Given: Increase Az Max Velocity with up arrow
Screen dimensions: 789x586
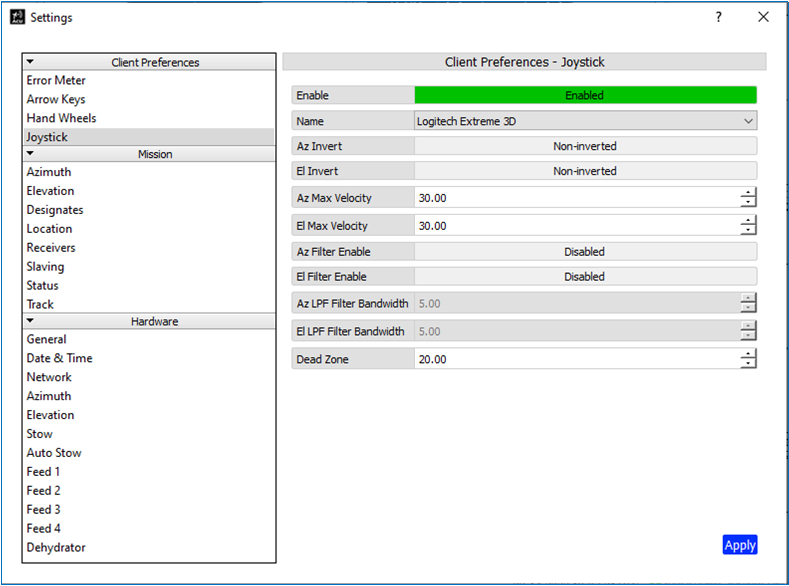Looking at the screenshot, I should click(748, 192).
